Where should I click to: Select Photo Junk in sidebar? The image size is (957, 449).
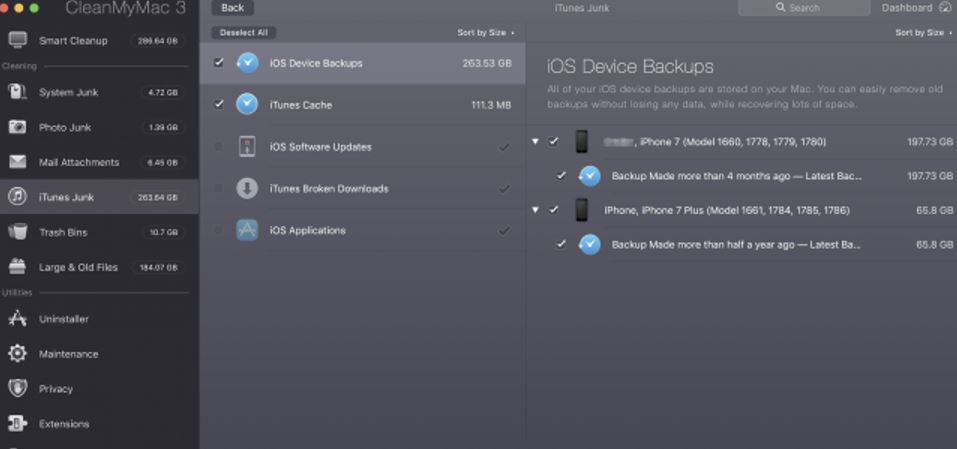tap(99, 127)
